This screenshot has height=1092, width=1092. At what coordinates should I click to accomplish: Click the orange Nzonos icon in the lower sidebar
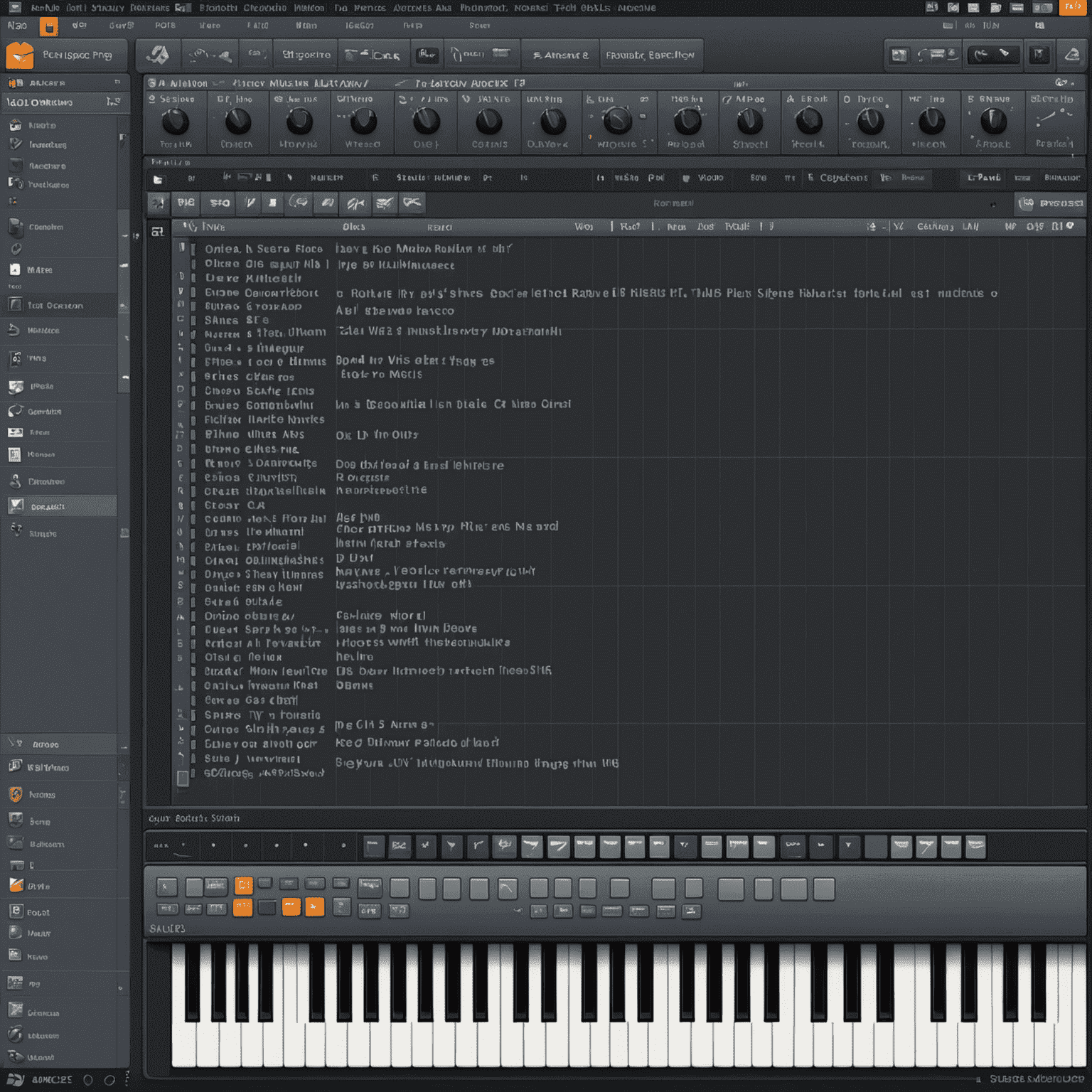point(16,794)
